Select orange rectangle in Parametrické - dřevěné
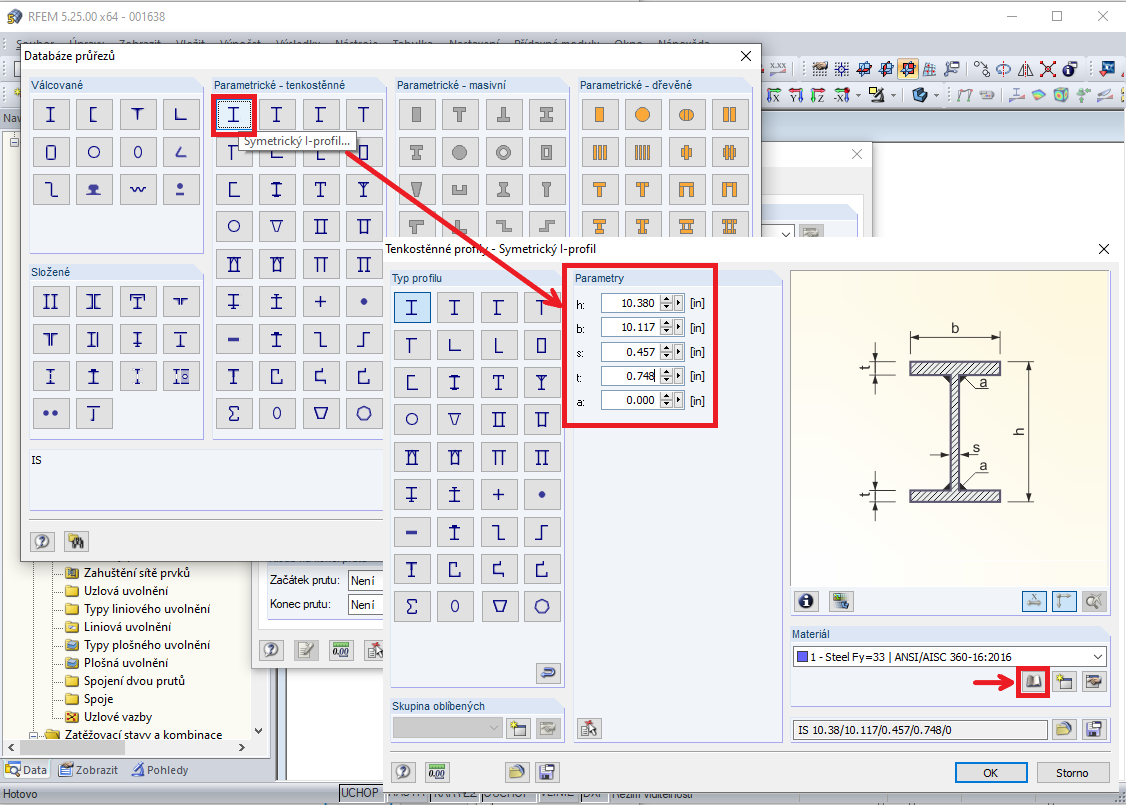Viewport: 1126px width, 805px height. pyautogui.click(x=600, y=115)
